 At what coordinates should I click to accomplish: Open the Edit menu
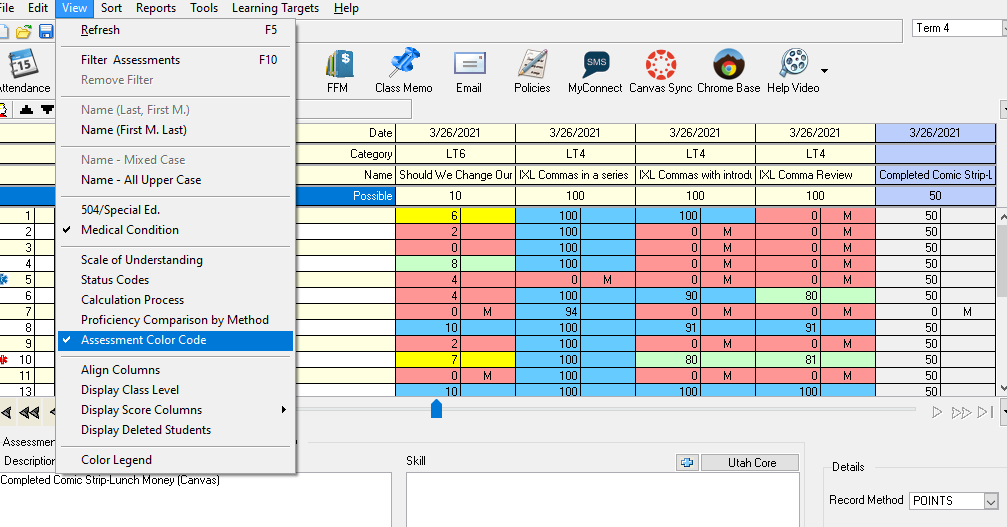(x=38, y=8)
